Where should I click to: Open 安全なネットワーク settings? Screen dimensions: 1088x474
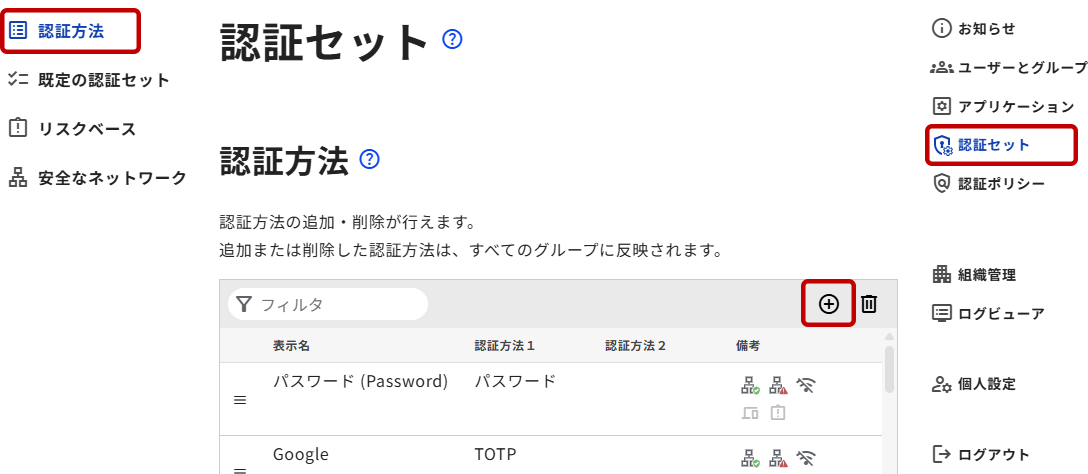[x=111, y=178]
